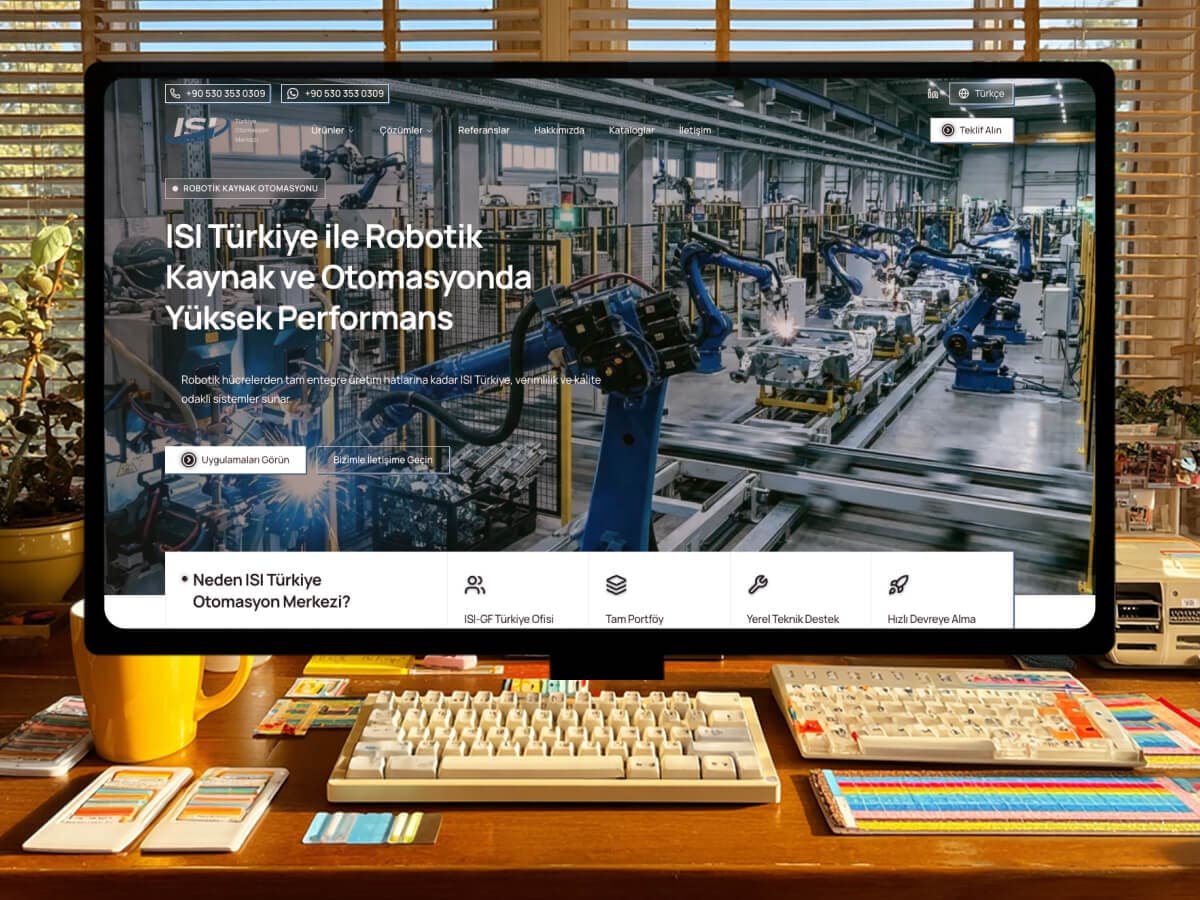Click the wrench icon above Yerel Teknik Destek
Image resolution: width=1200 pixels, height=900 pixels.
coord(756,582)
